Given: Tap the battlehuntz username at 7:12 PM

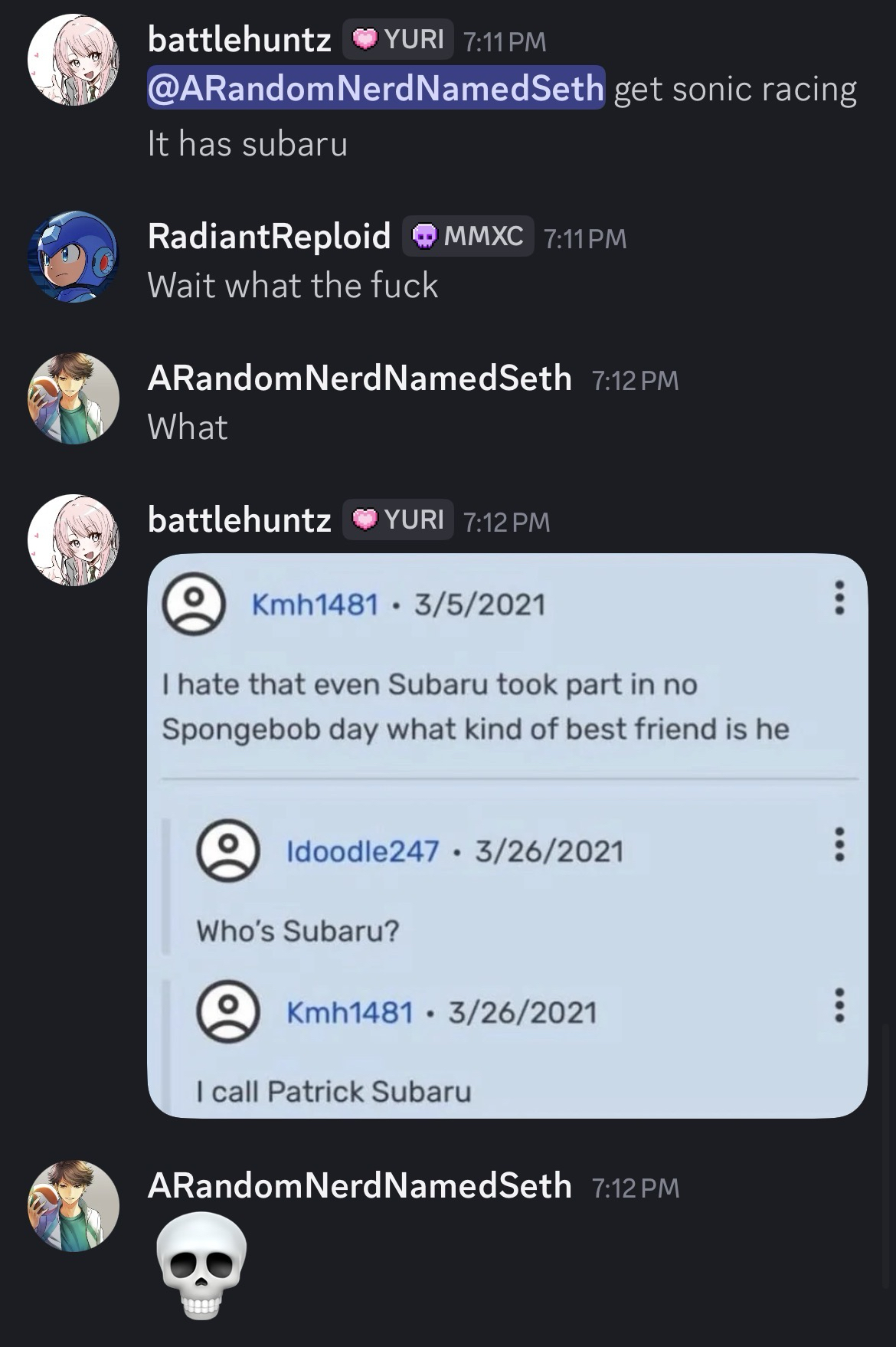Looking at the screenshot, I should 239,520.
